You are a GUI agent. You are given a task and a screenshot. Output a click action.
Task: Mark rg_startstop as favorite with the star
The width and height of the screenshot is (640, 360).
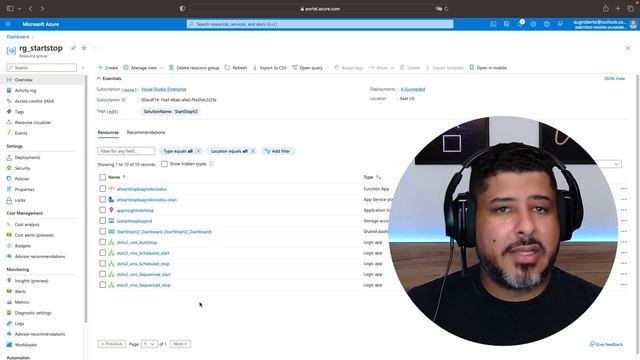(84, 48)
